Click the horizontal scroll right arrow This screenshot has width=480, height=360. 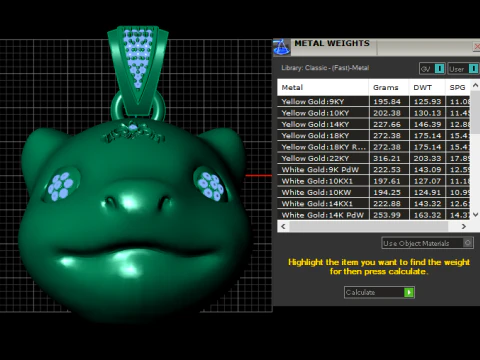(464, 226)
